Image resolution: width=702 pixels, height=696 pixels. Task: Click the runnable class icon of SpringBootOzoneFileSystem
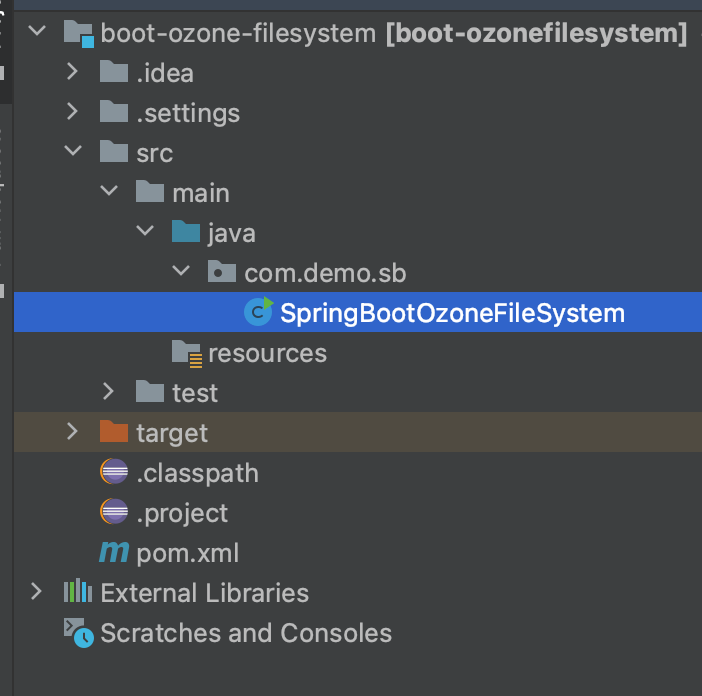pos(259,311)
